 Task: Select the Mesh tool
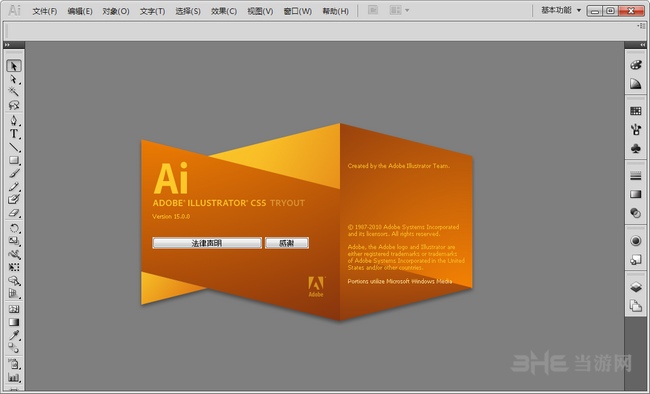click(x=14, y=309)
